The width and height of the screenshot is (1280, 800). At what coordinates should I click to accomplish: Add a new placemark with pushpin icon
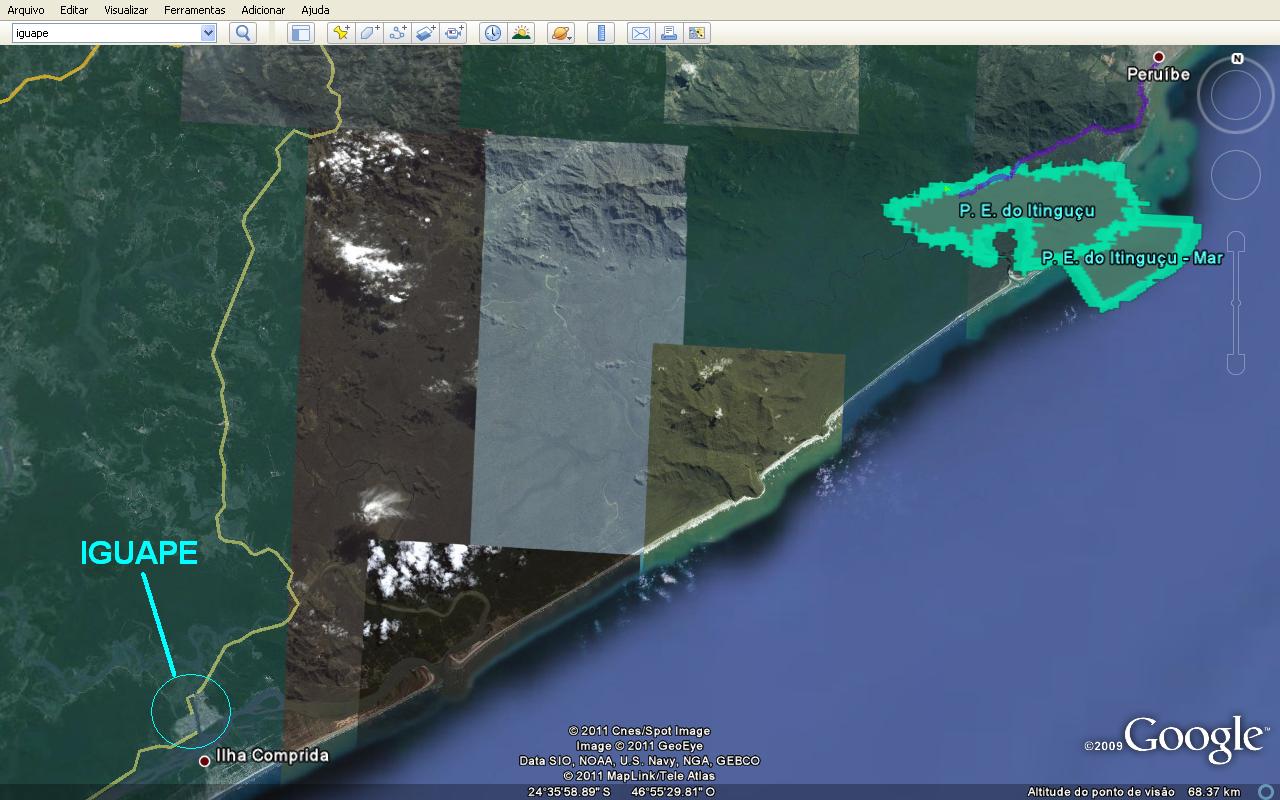pos(341,33)
